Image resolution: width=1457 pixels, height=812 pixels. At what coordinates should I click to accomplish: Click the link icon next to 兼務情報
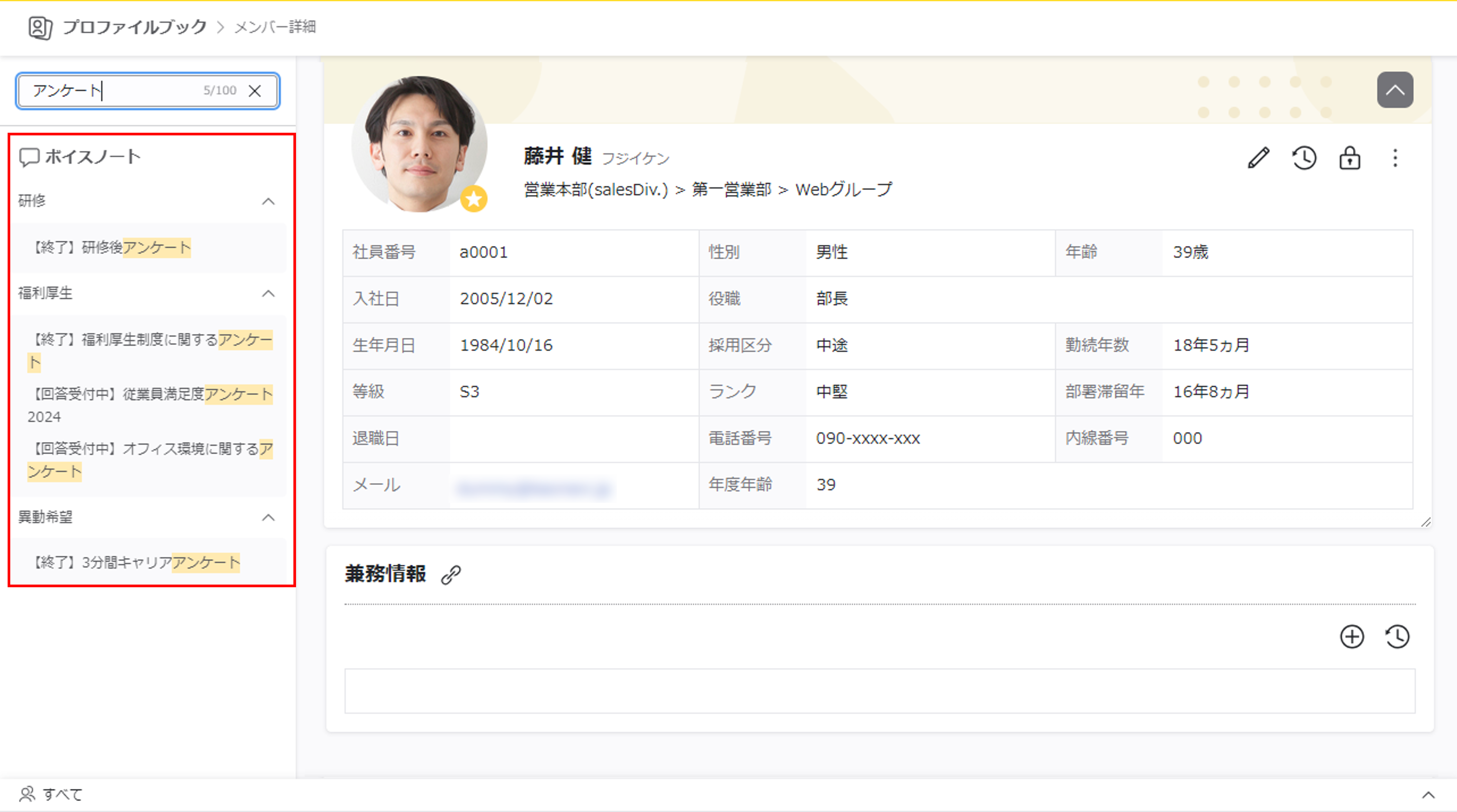(451, 575)
